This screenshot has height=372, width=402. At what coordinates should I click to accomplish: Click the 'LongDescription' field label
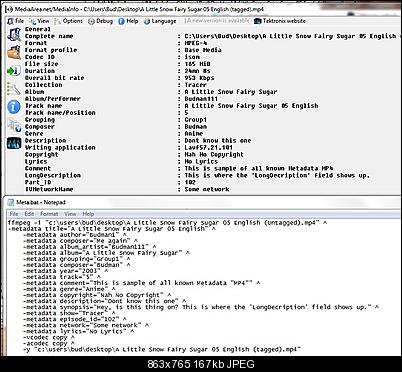click(x=53, y=175)
